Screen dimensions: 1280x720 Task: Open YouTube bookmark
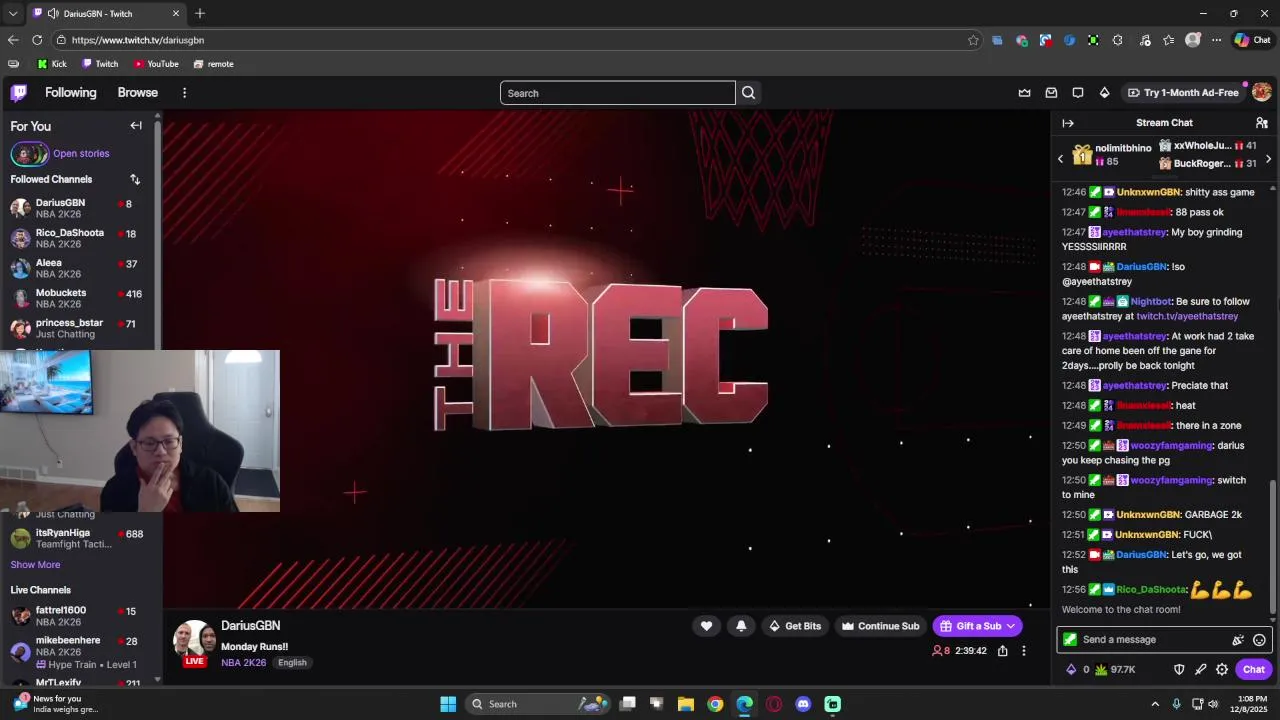[x=156, y=64]
